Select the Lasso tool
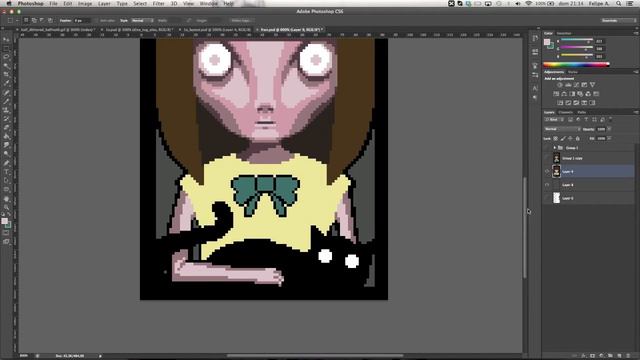640x360 pixels. point(6,57)
